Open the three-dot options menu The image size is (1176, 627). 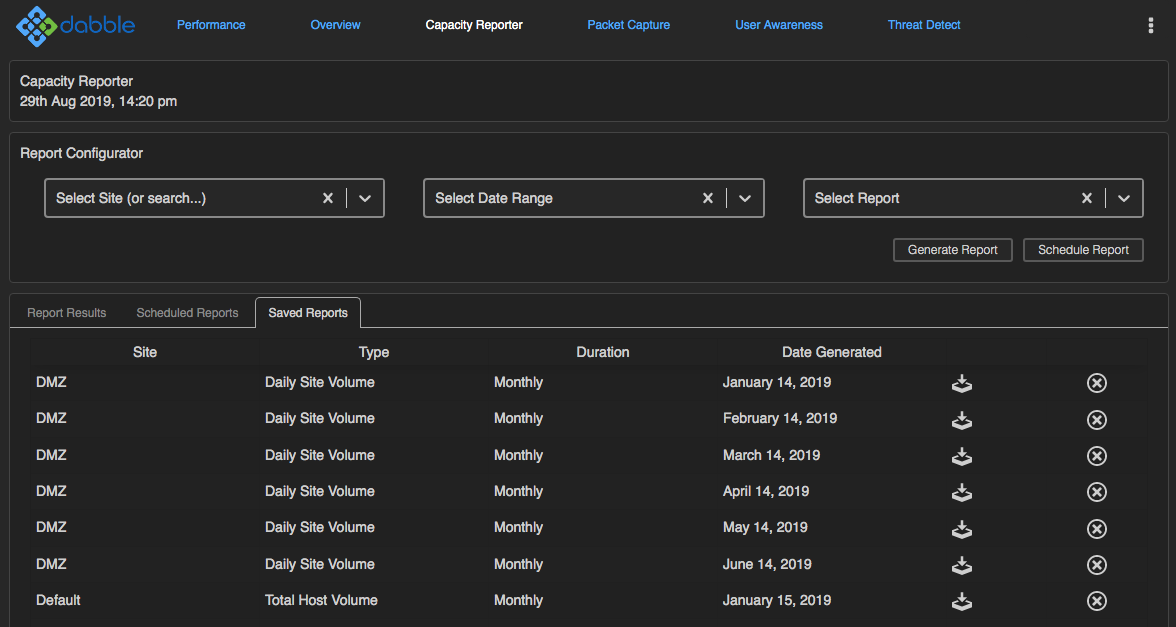pos(1151,26)
